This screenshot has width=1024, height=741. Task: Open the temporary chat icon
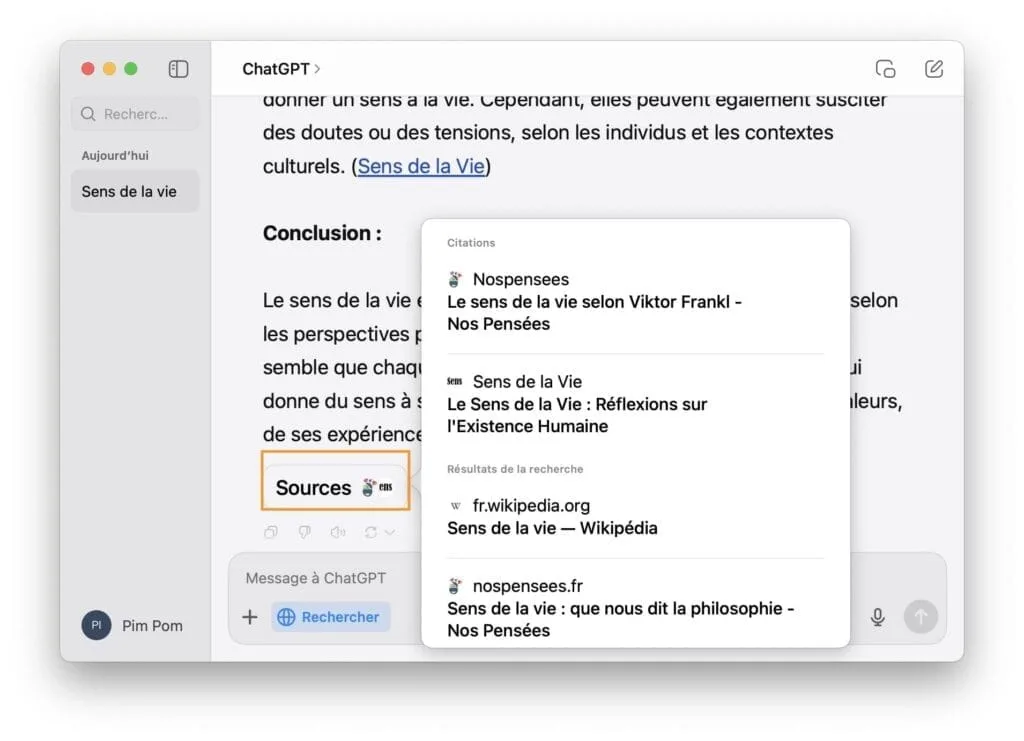(886, 69)
